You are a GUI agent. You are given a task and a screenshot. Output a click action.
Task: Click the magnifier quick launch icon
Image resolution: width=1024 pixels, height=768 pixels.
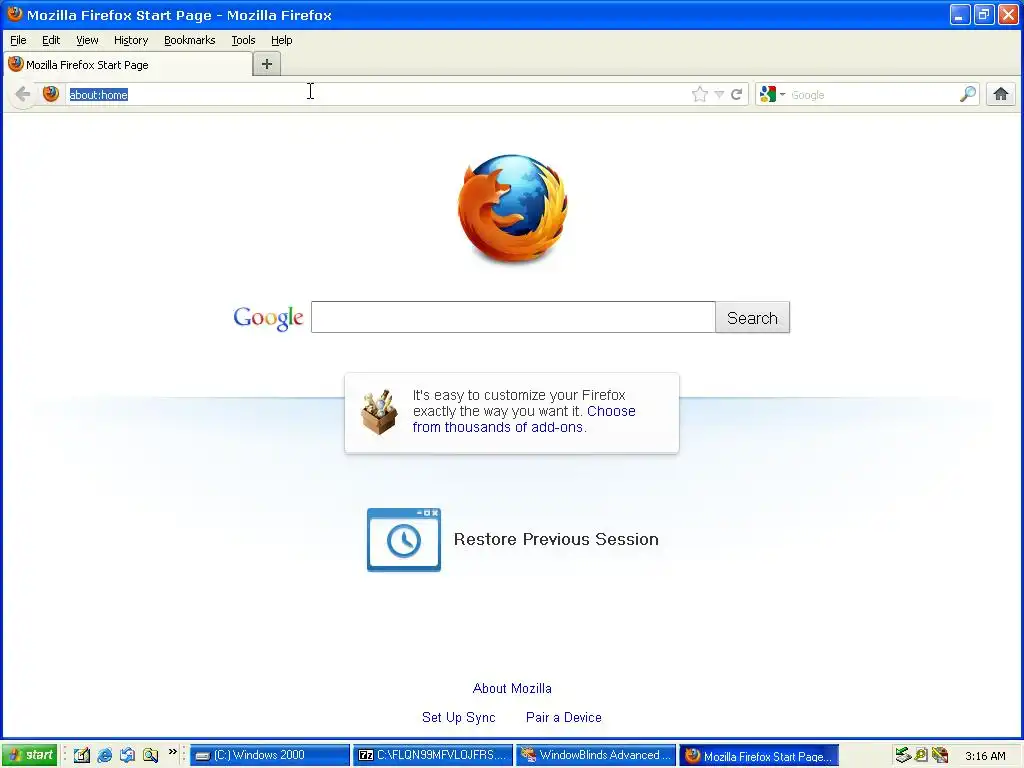pos(150,755)
